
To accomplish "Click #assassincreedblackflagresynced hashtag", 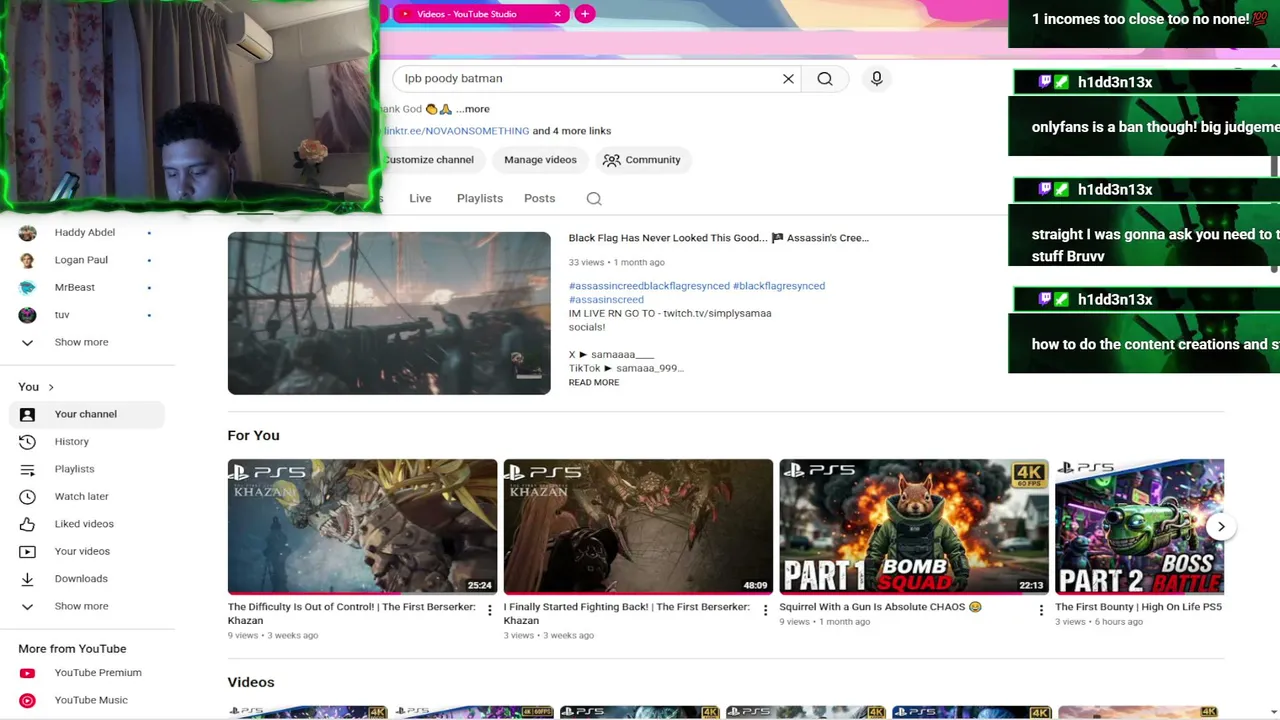I will tap(649, 286).
